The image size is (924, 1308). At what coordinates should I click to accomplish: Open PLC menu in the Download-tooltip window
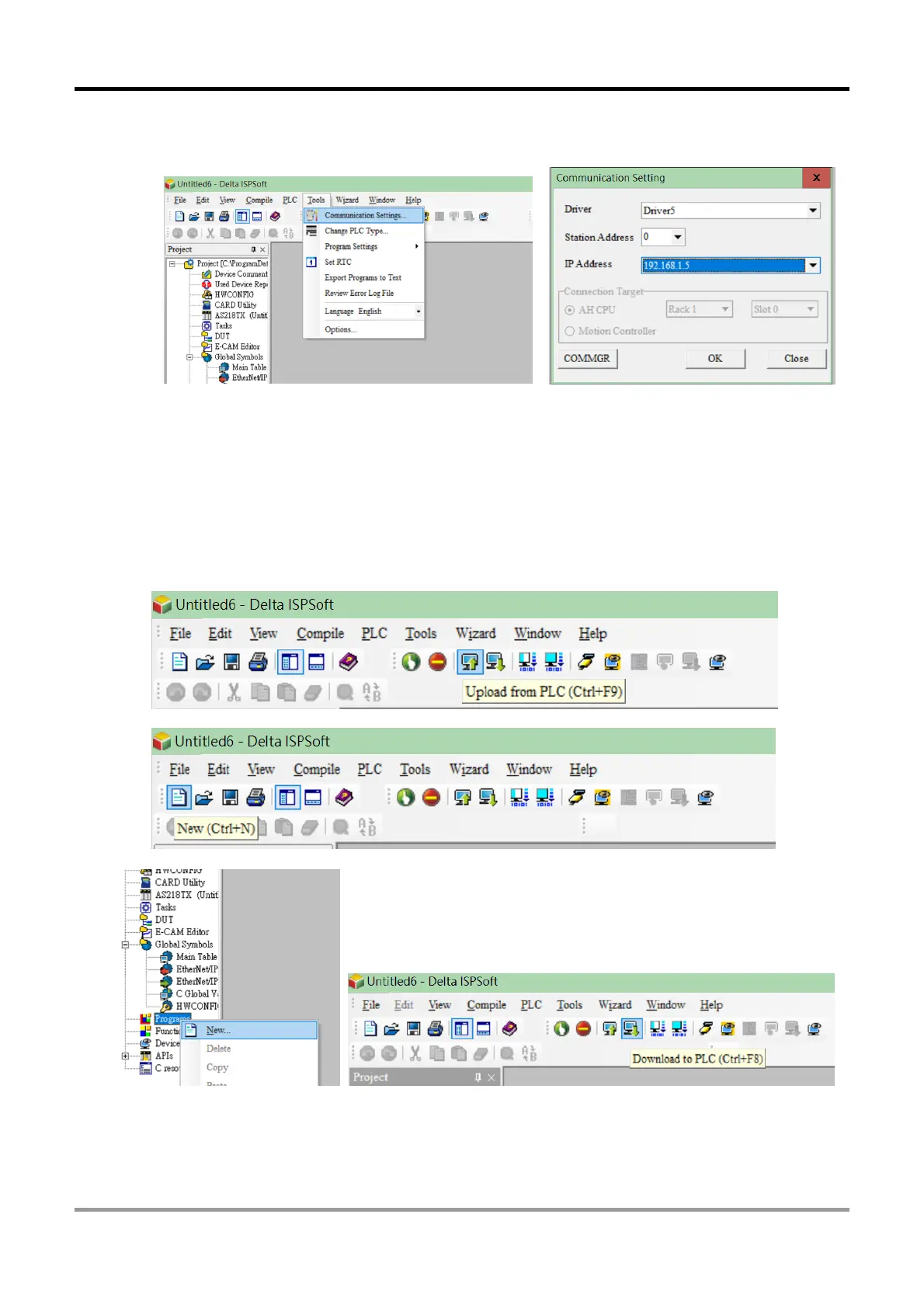531,1005
